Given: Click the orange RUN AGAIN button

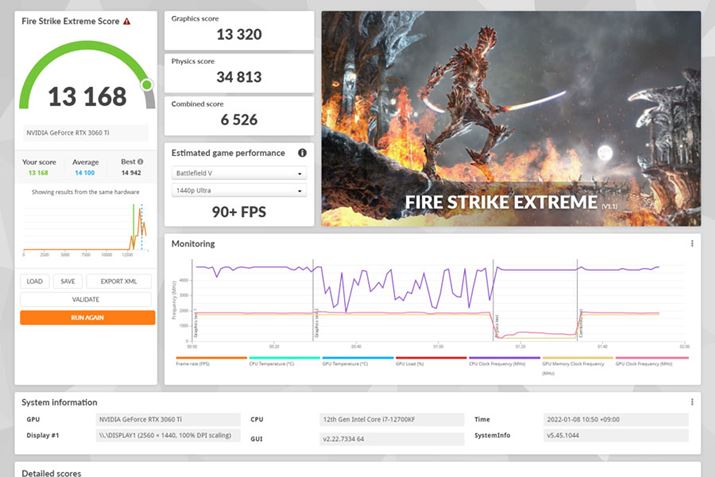Looking at the screenshot, I should 88,317.
